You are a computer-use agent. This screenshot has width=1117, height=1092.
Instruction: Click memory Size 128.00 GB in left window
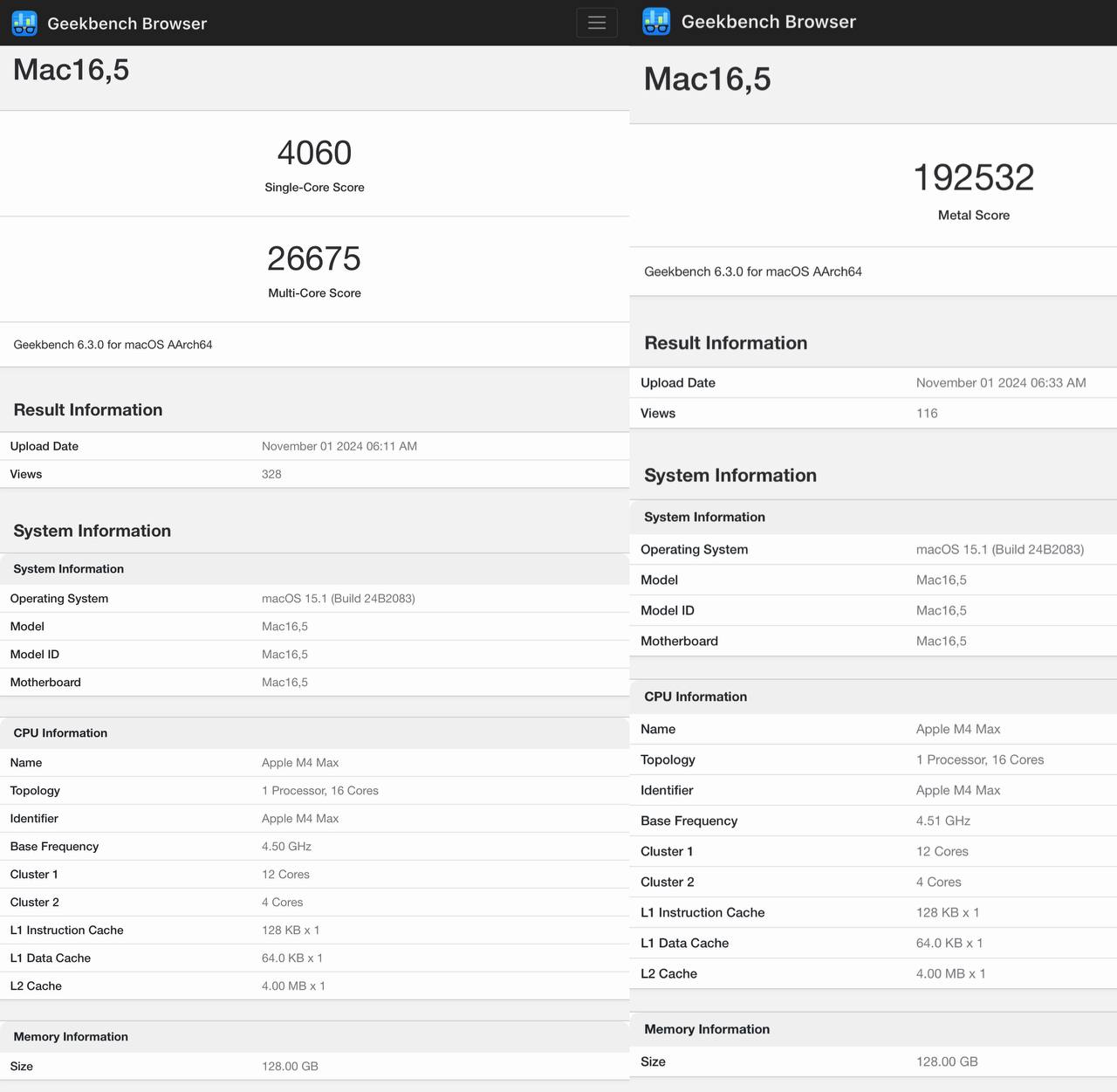point(290,1066)
